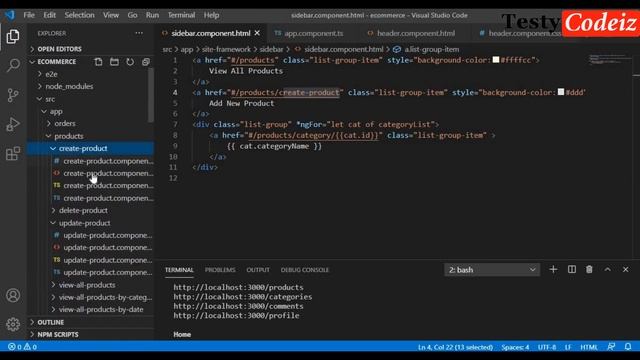Click the editor minimap
The height and width of the screenshot is (360, 640).
pyautogui.click(x=610, y=59)
